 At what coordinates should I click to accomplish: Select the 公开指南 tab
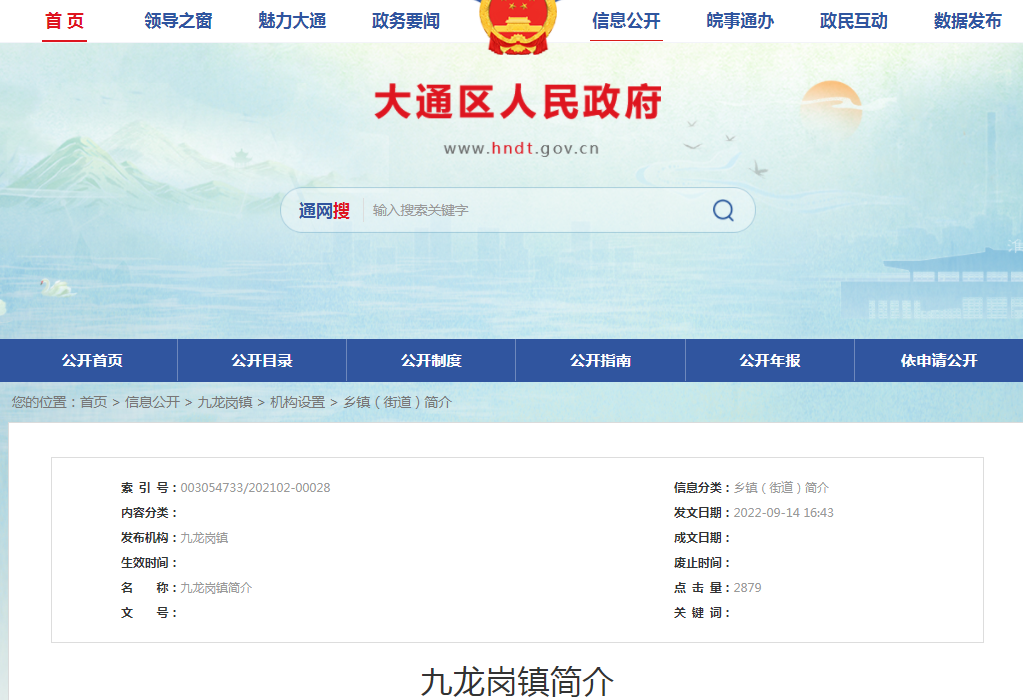click(600, 361)
